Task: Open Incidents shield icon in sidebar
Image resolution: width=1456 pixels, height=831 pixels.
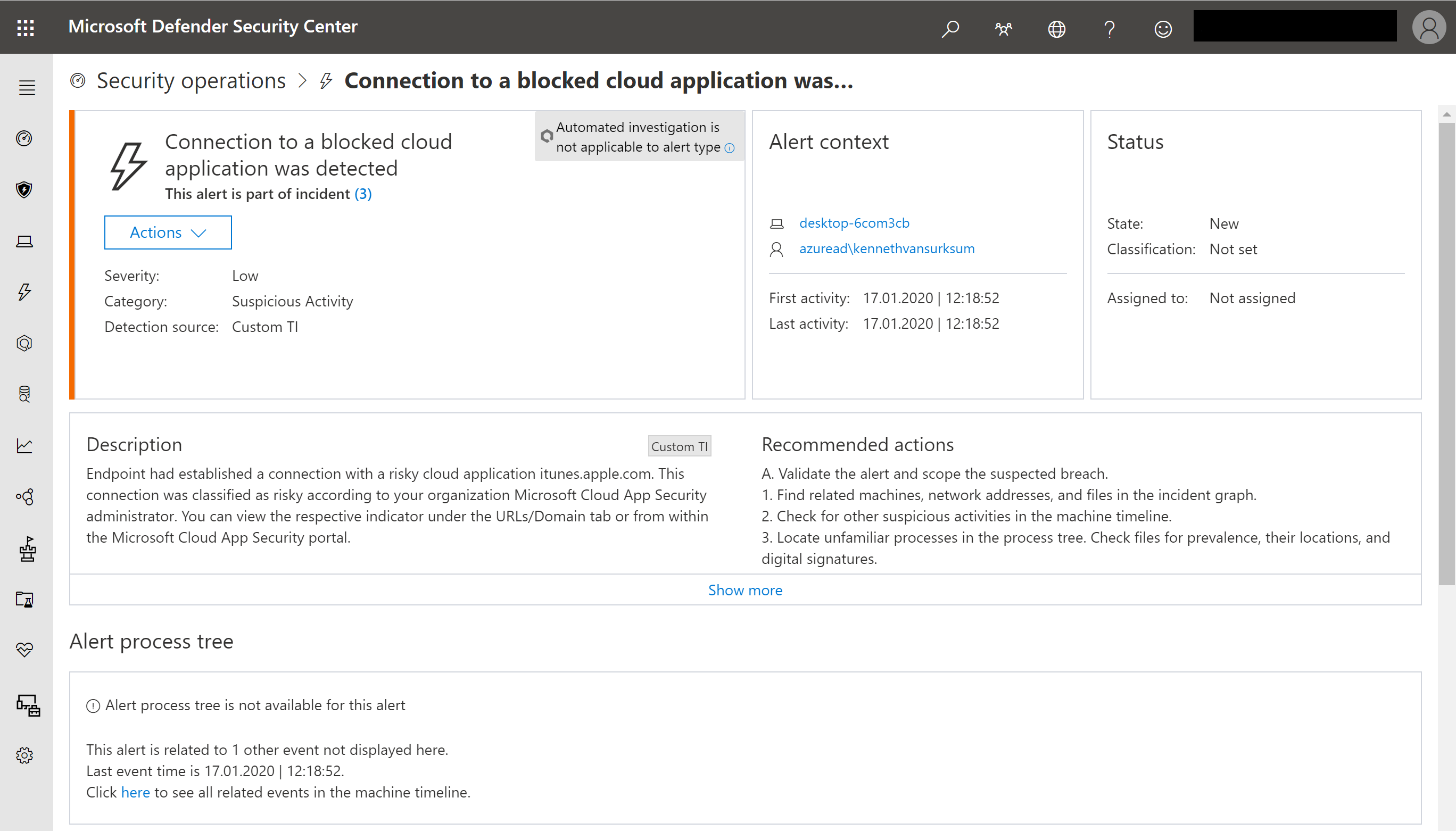Action: point(24,189)
